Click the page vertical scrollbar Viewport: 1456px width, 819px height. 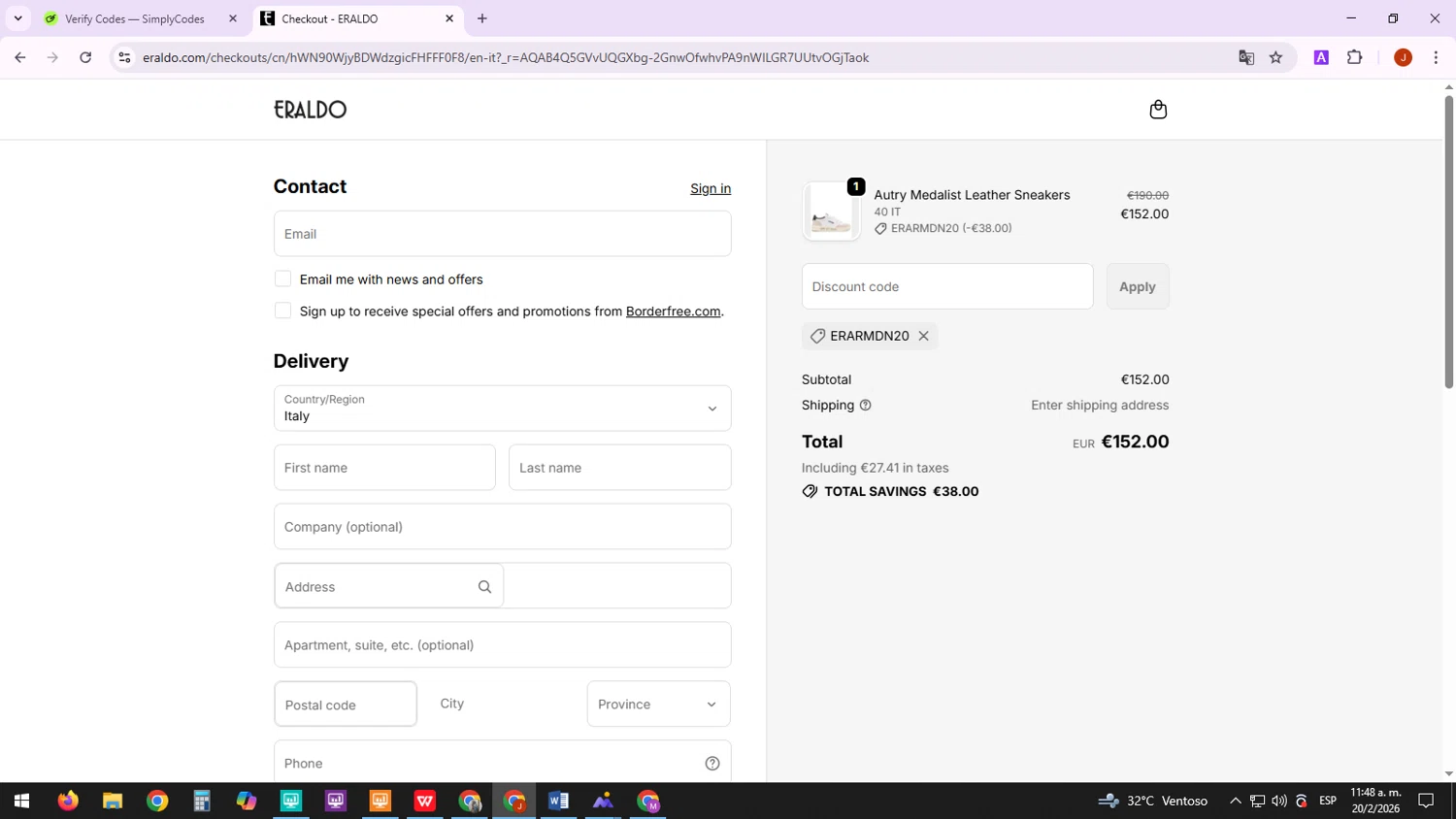pos(1448,243)
